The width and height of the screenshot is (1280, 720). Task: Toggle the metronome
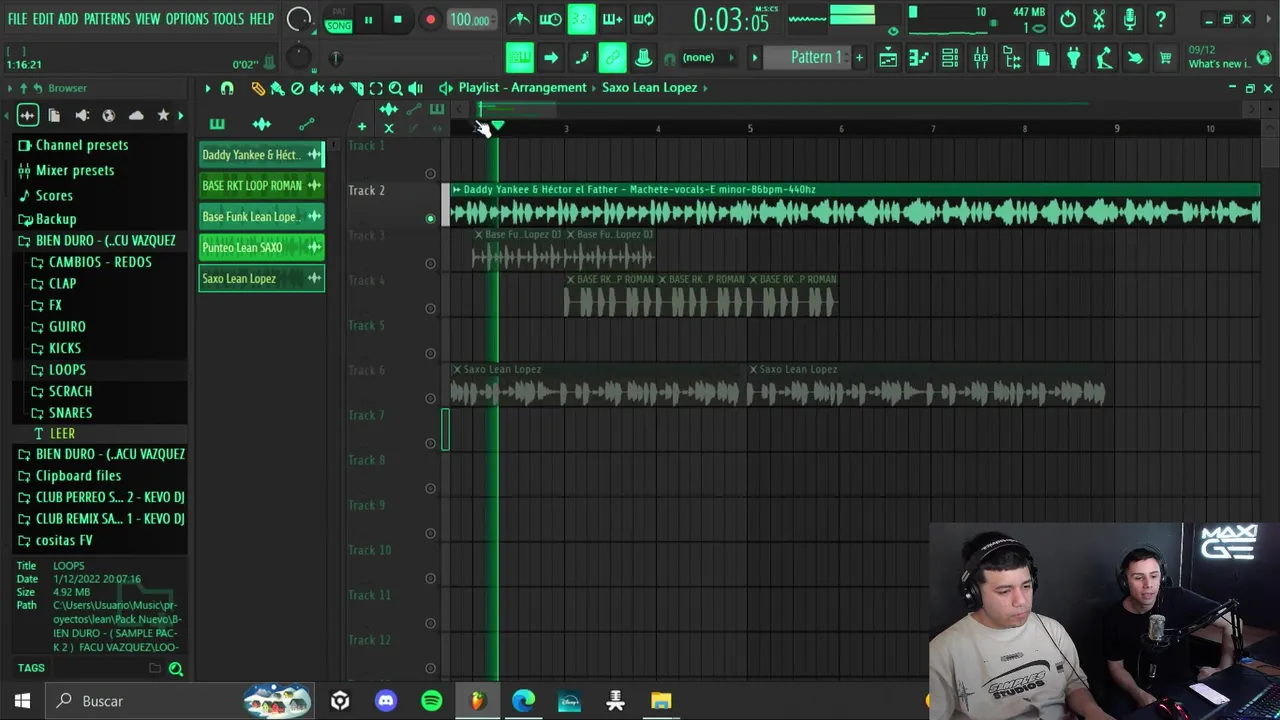point(520,19)
